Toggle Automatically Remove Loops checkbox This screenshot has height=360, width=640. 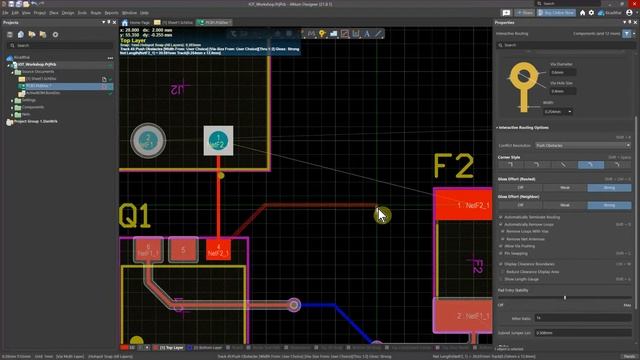pos(501,224)
